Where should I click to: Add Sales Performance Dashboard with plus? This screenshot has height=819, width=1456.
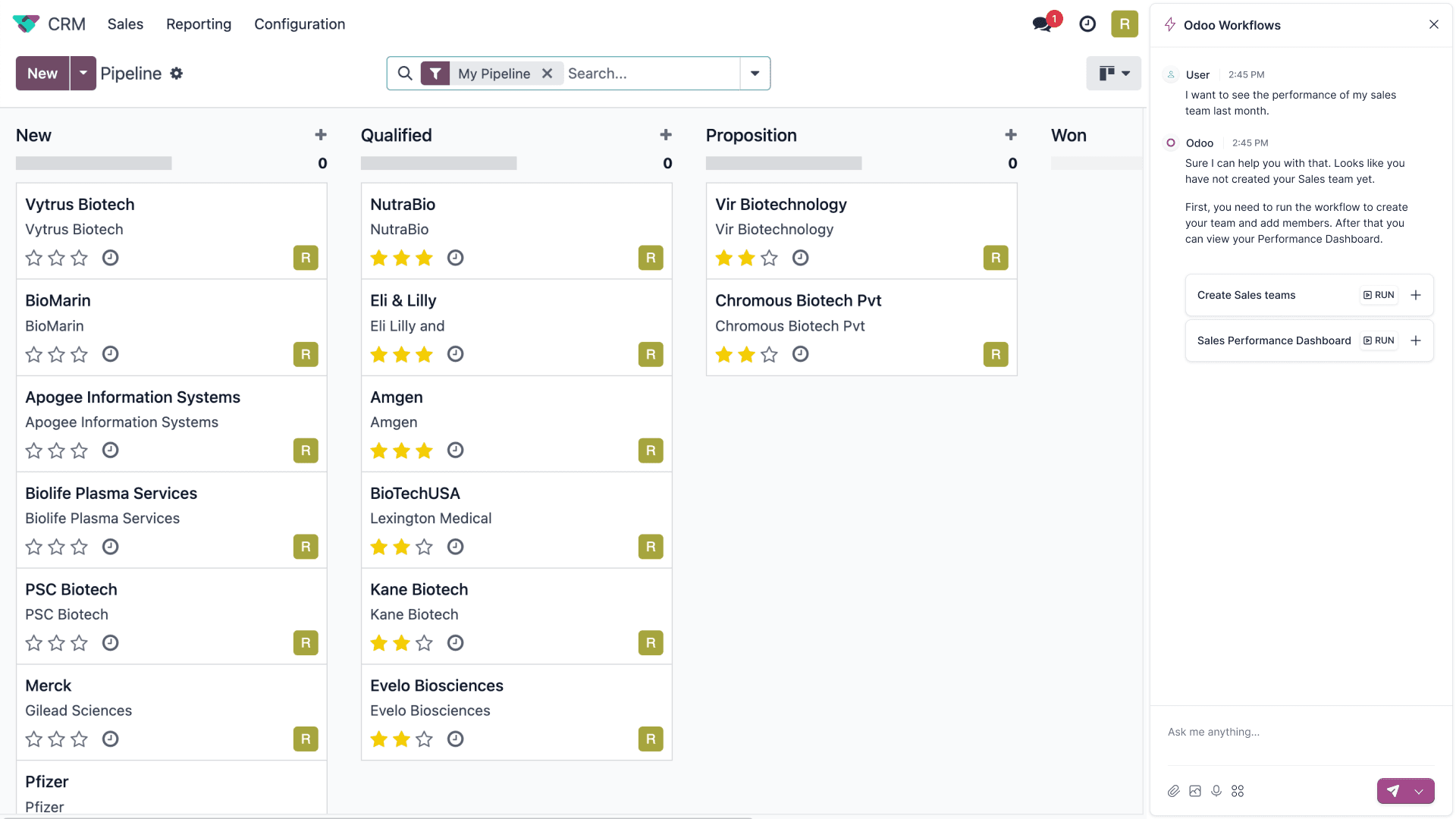1416,340
